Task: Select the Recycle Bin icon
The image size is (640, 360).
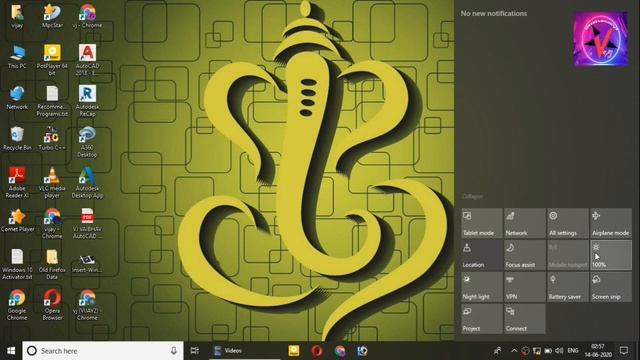Action: click(x=17, y=138)
